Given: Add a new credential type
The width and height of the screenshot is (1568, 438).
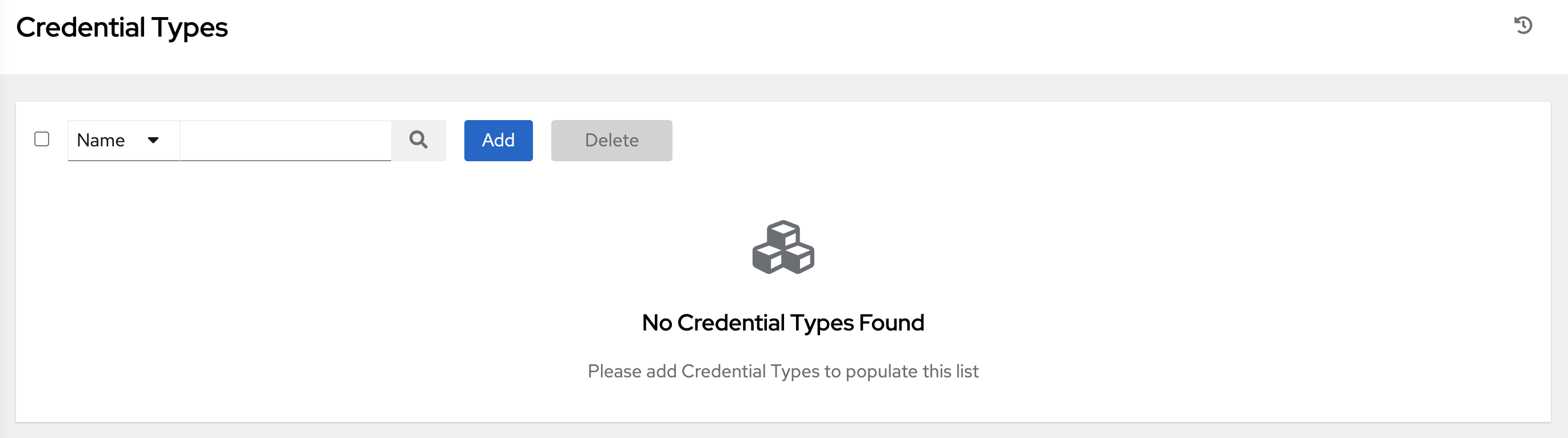Looking at the screenshot, I should point(498,140).
